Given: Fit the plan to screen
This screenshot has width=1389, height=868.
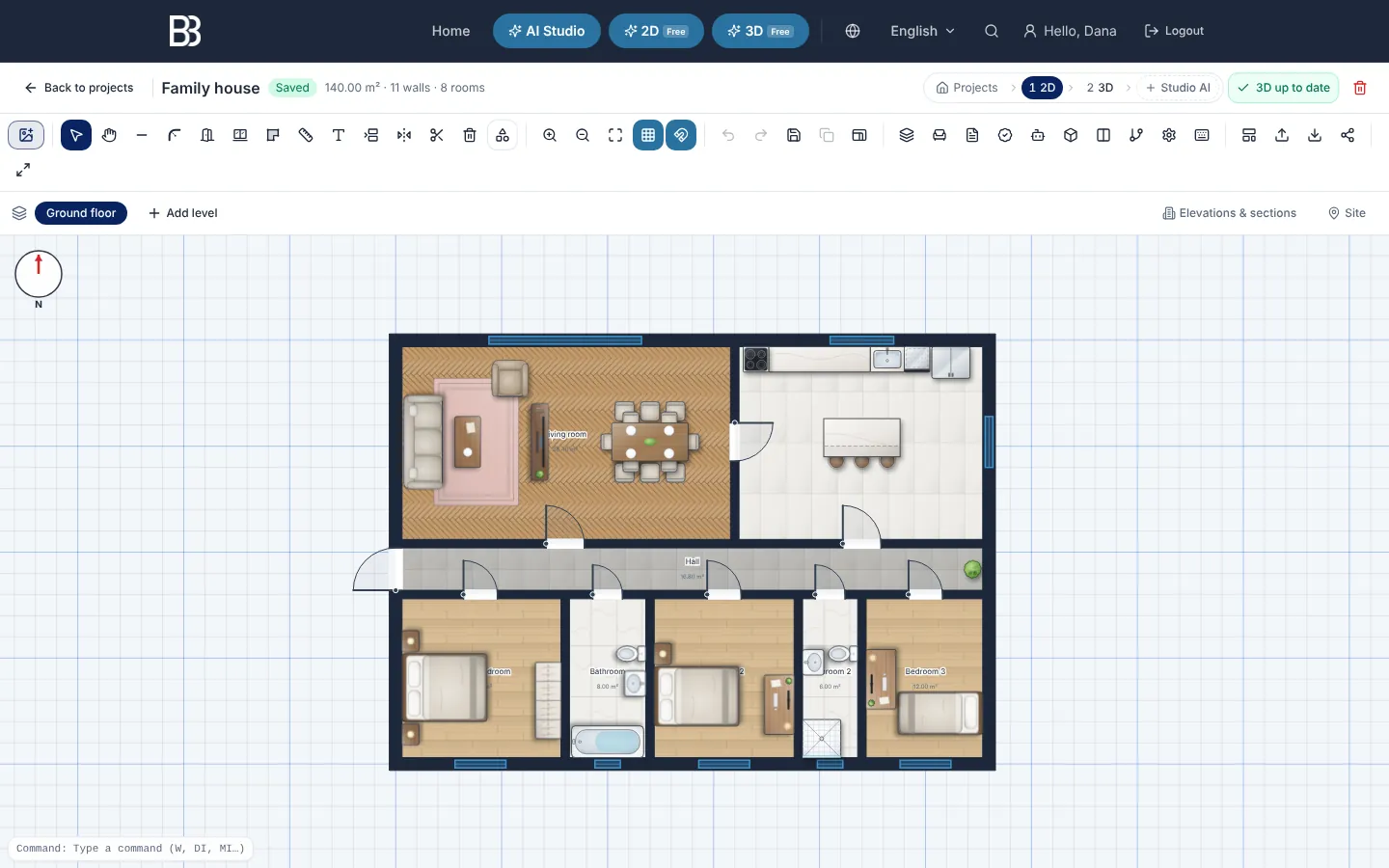Looking at the screenshot, I should [615, 135].
